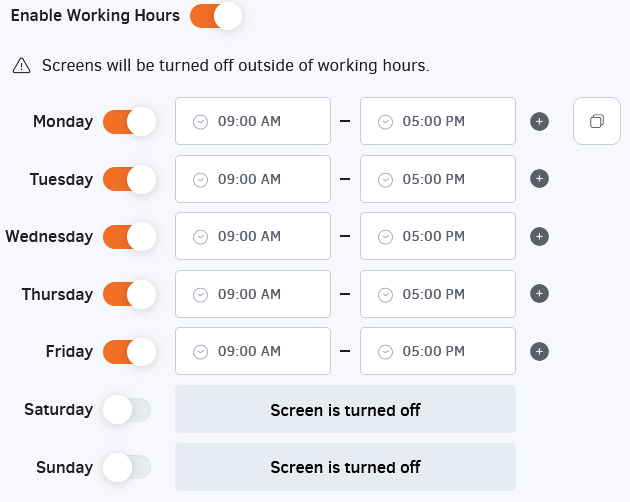
Task: Add another time slot for Thursday
Action: [x=539, y=294]
